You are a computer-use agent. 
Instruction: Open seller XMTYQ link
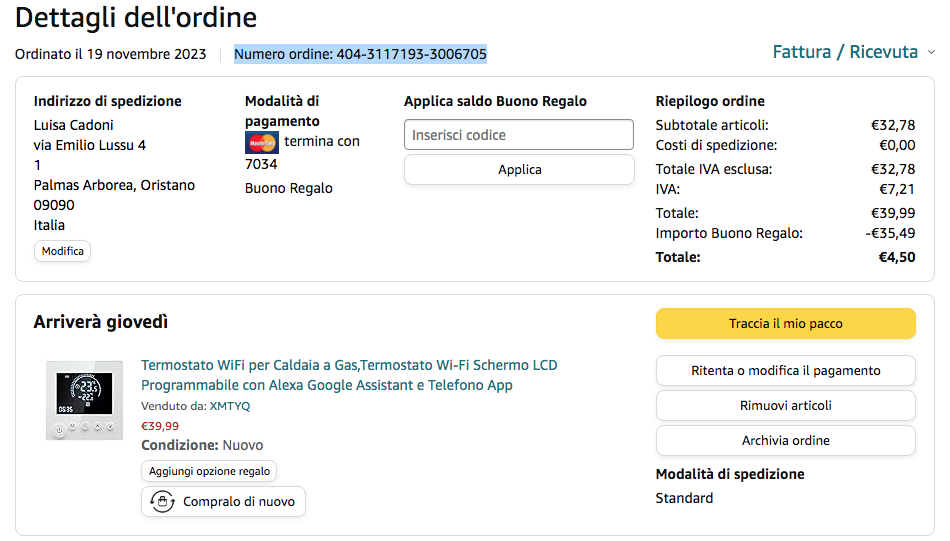pos(230,406)
